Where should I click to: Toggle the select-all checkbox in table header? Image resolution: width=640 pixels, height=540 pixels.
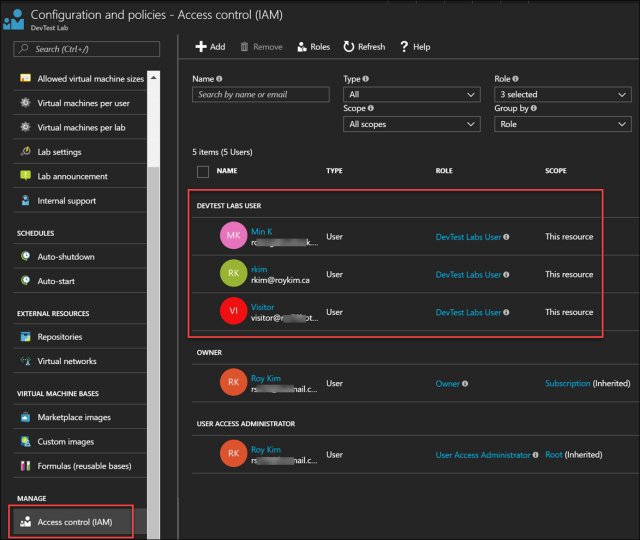click(x=203, y=171)
